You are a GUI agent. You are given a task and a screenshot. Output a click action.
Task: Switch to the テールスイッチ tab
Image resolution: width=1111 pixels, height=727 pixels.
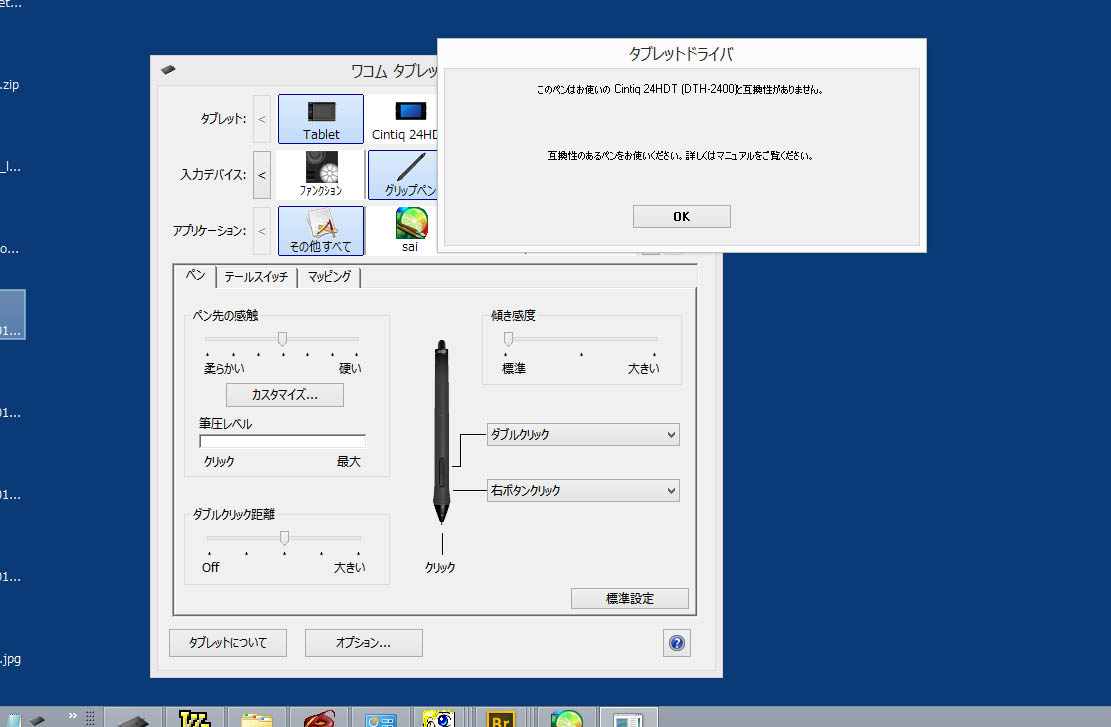click(x=256, y=277)
